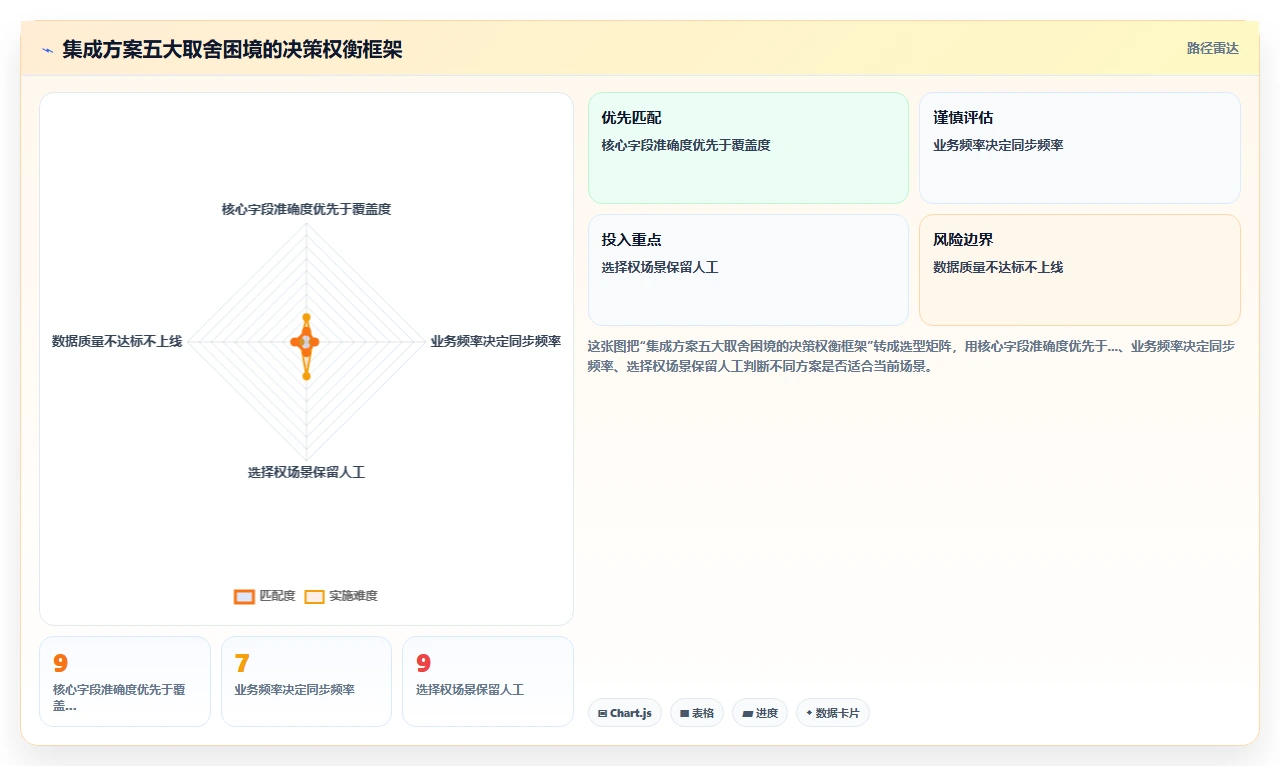Select the 进度 tag
Image resolution: width=1280 pixels, height=766 pixels.
[x=760, y=713]
